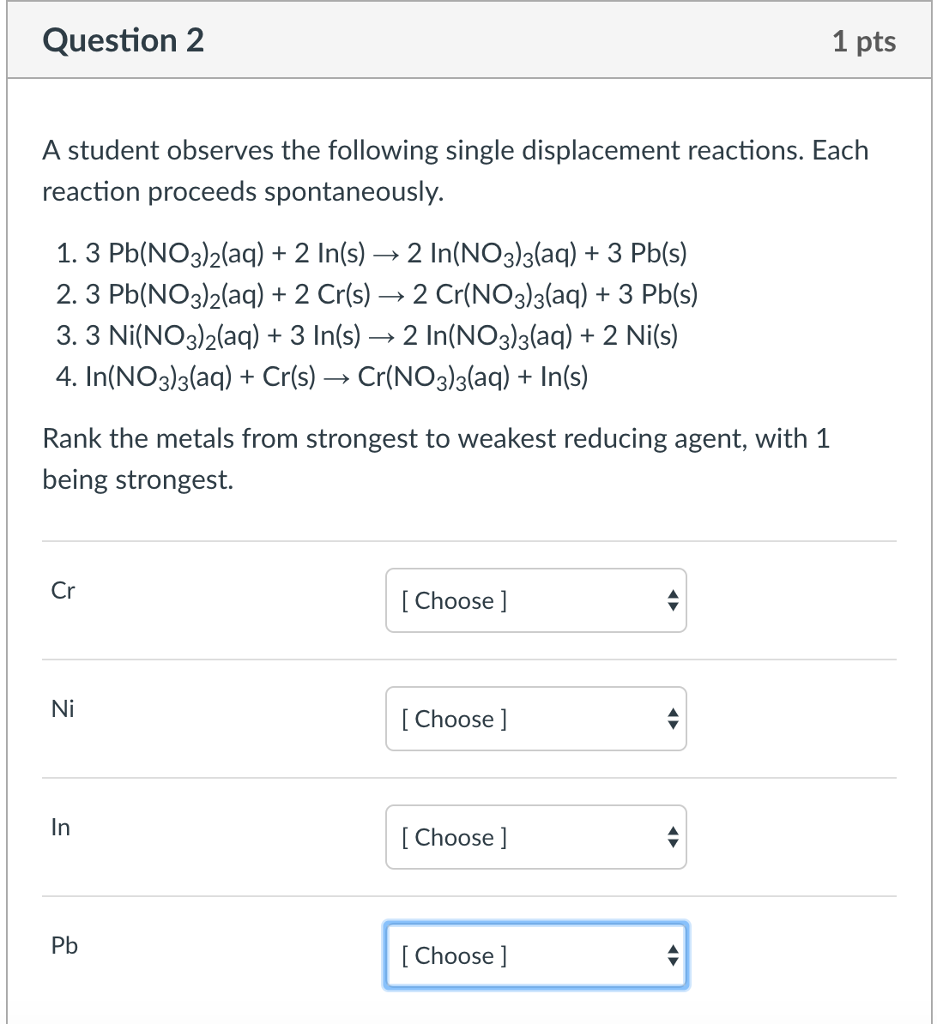Image resolution: width=937 pixels, height=1024 pixels.
Task: Click the 1 pts label
Action: pyautogui.click(x=864, y=40)
